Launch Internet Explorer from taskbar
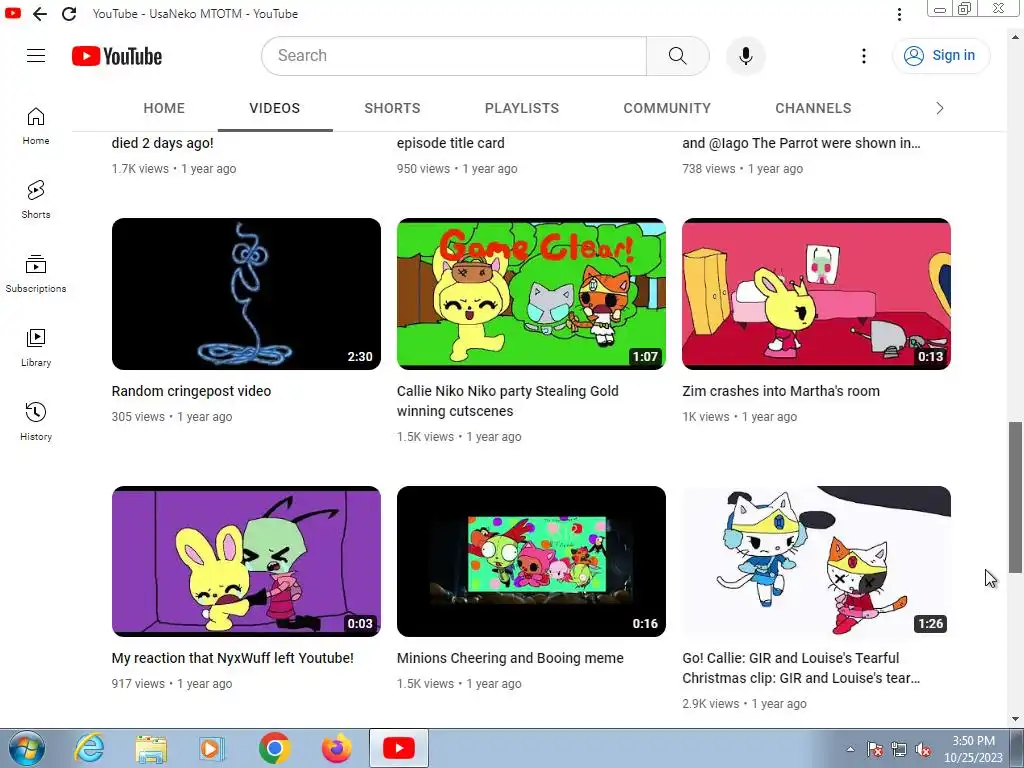 (89, 748)
